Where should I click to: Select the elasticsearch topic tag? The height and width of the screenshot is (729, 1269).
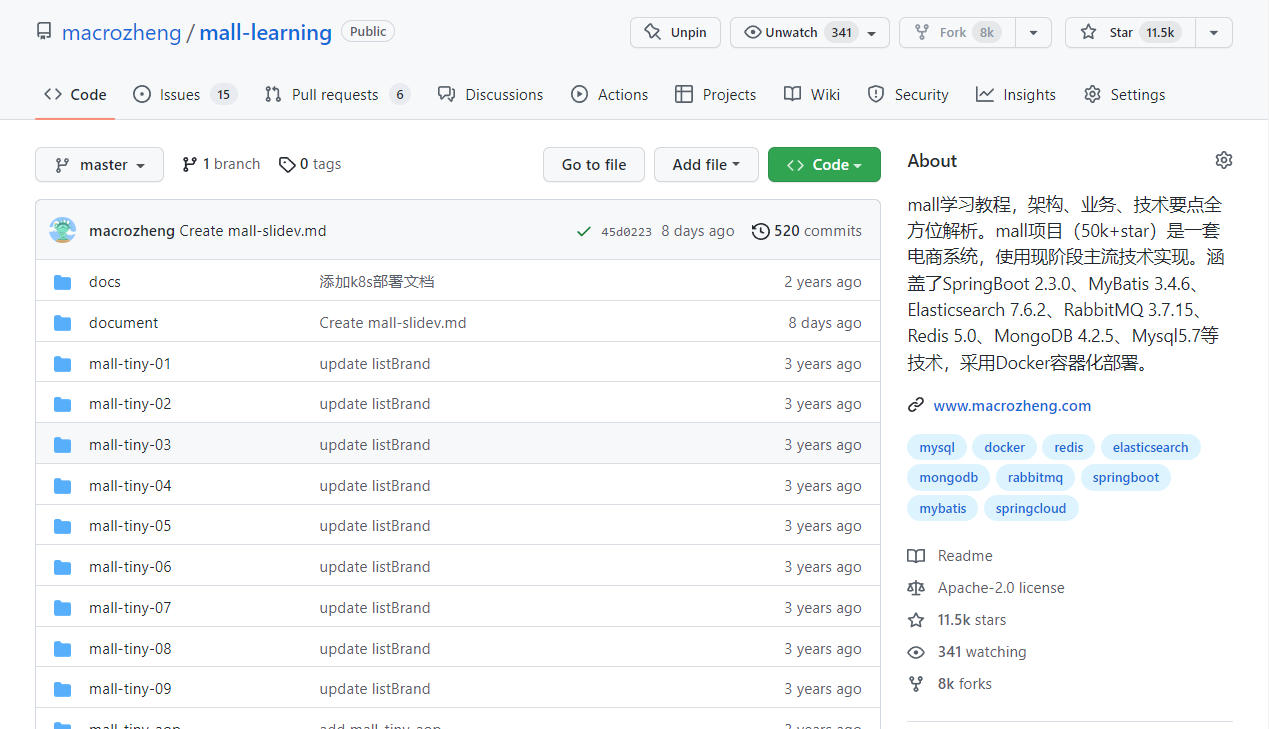point(1150,447)
